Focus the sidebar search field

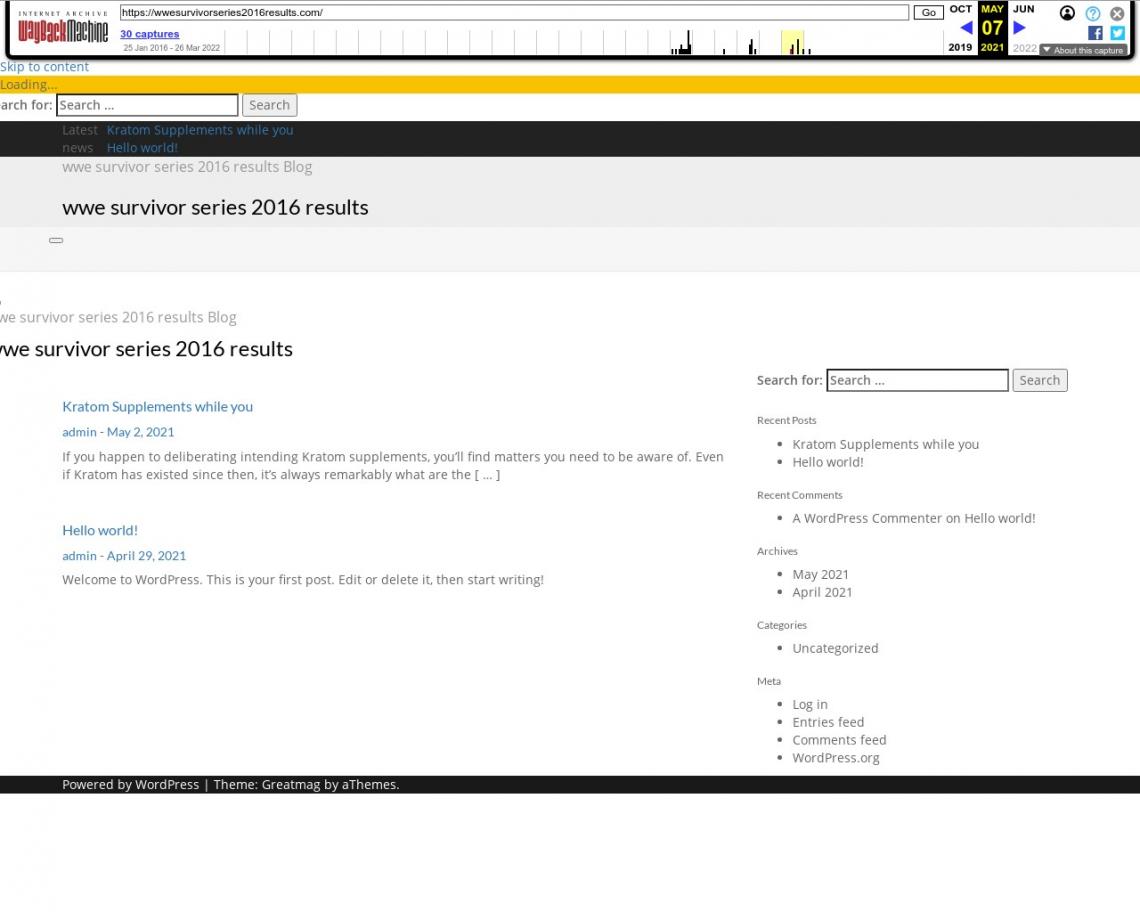tap(917, 380)
